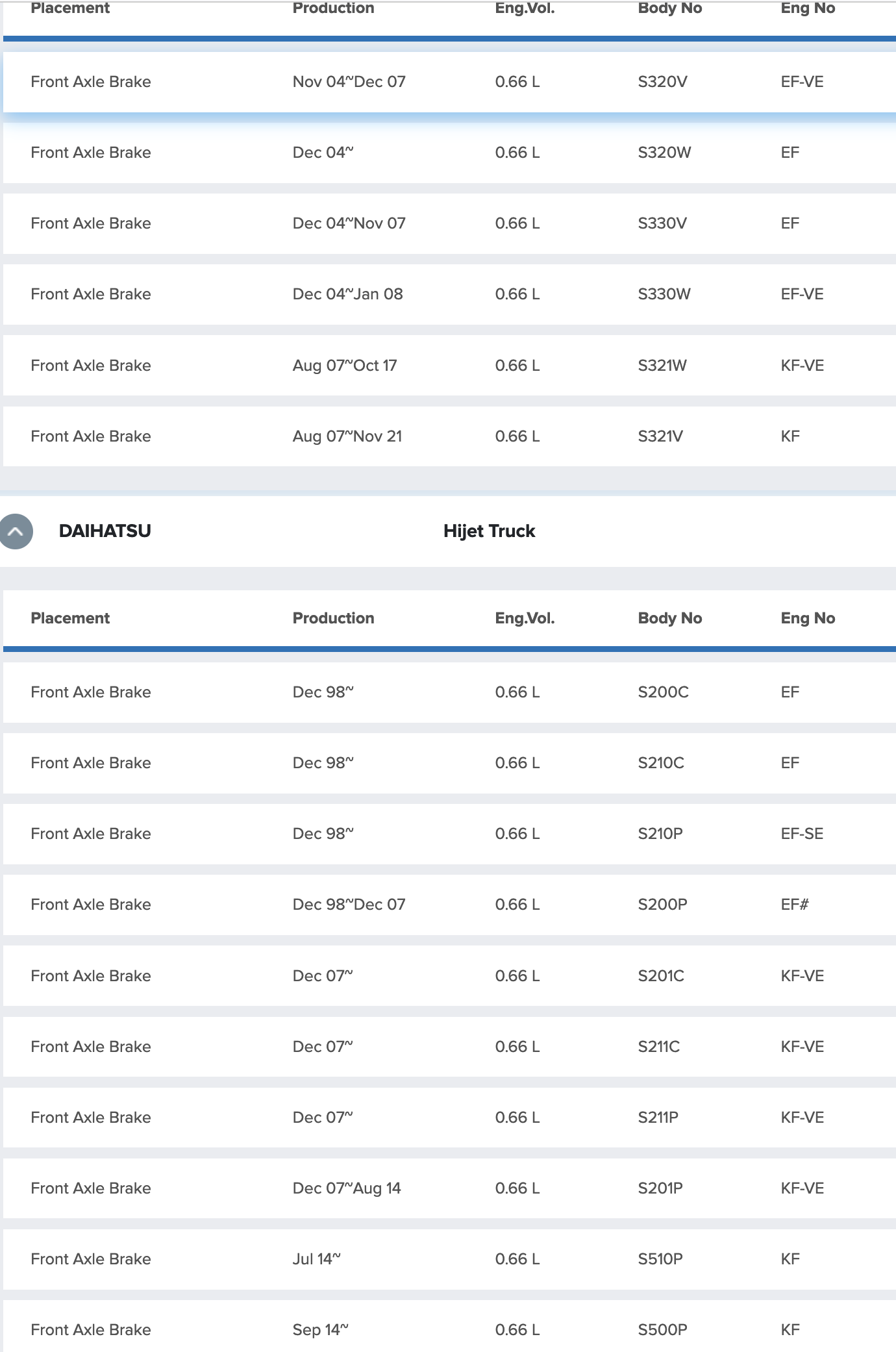The image size is (896, 1352).
Task: Select the S201P Dec 07~Aug 14 row
Action: [x=449, y=1188]
